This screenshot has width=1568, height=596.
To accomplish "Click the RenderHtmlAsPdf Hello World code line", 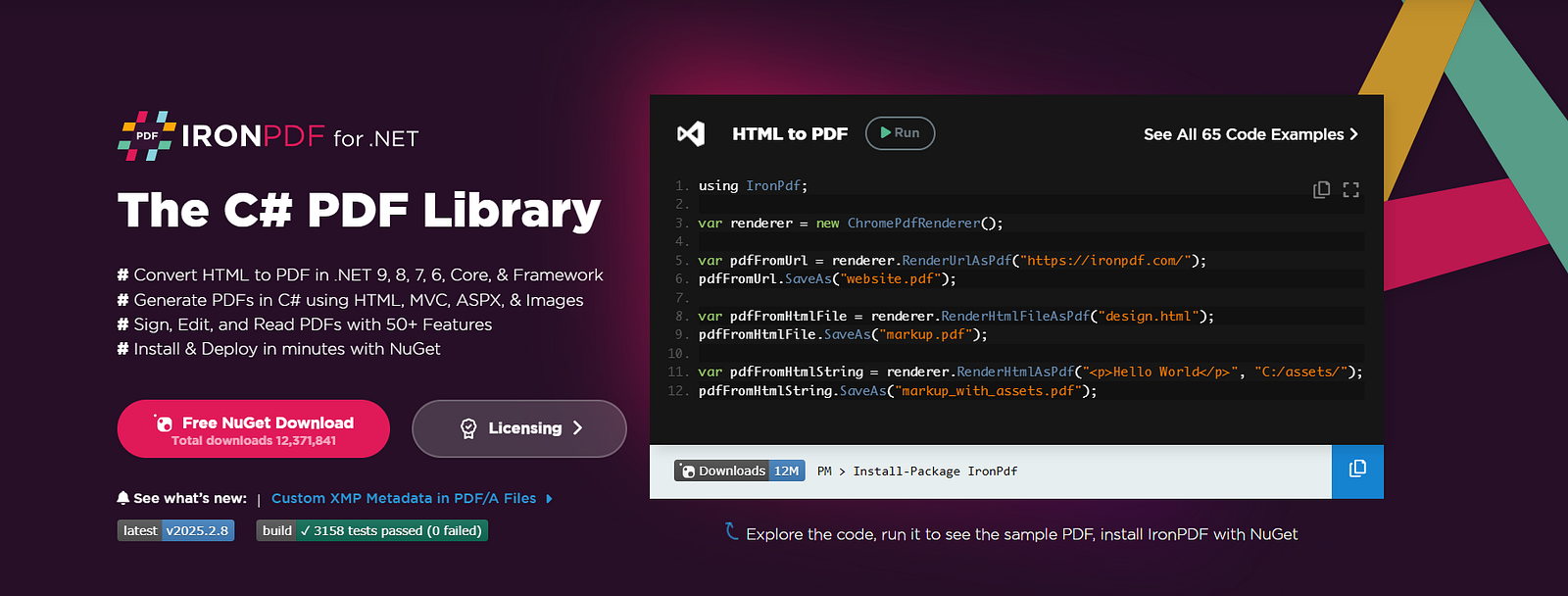I will click(x=1031, y=372).
